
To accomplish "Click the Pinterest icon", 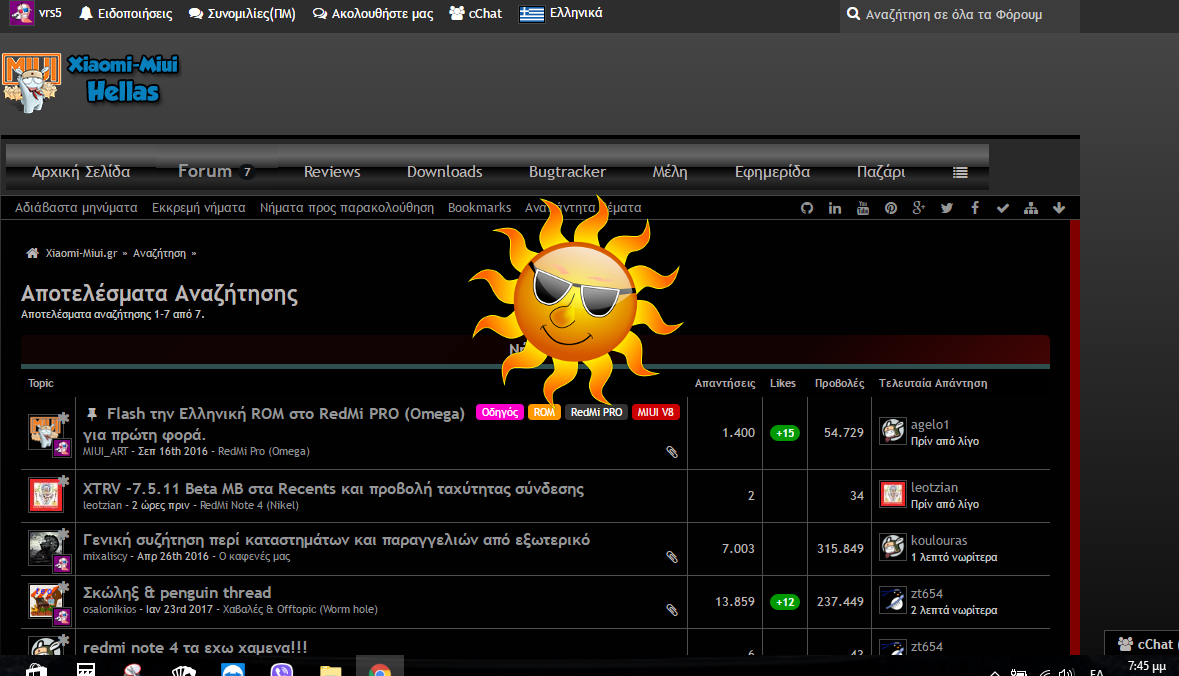I will [x=891, y=208].
